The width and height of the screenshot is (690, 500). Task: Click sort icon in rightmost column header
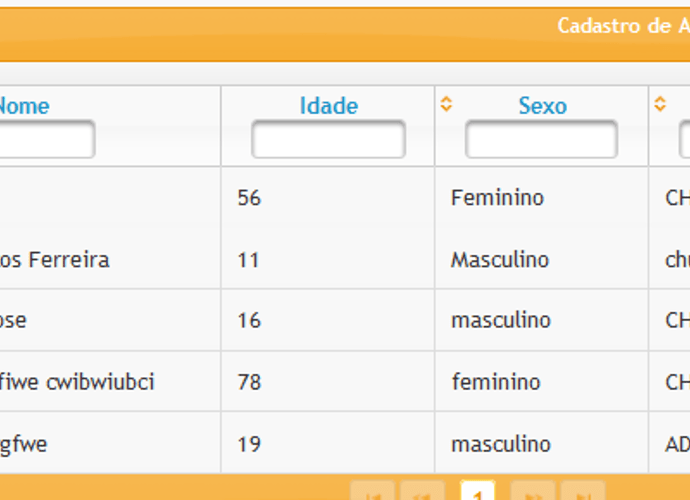pos(660,103)
